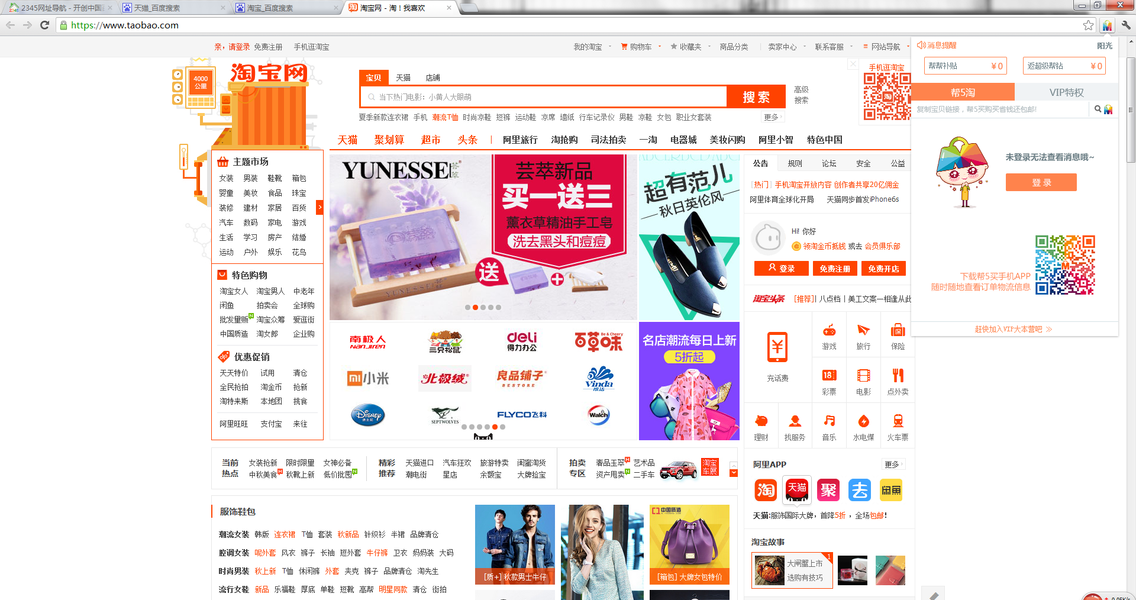
Task: Click the browser reload icon
Action: [x=44, y=25]
